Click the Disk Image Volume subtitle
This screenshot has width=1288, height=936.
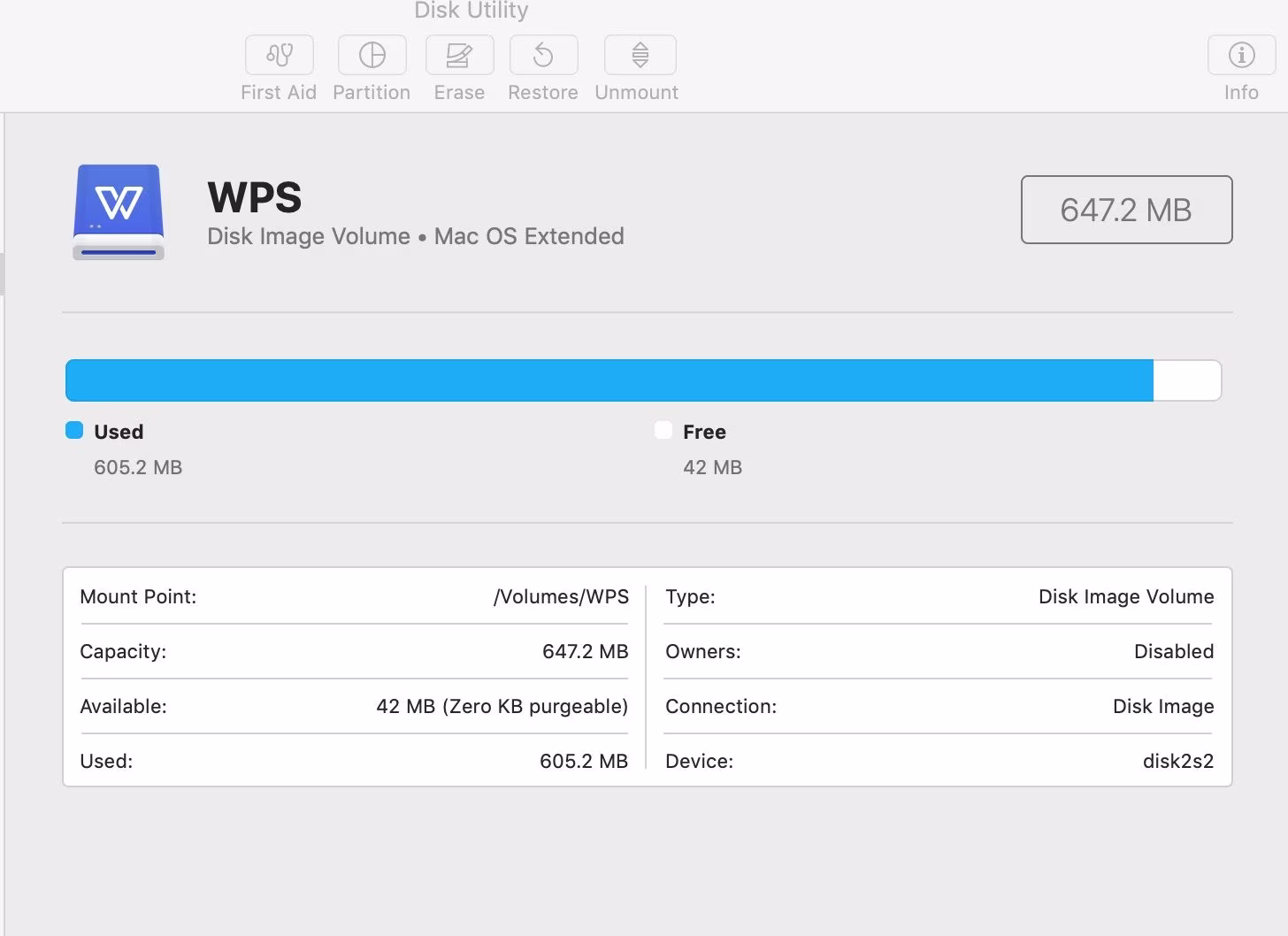point(416,236)
